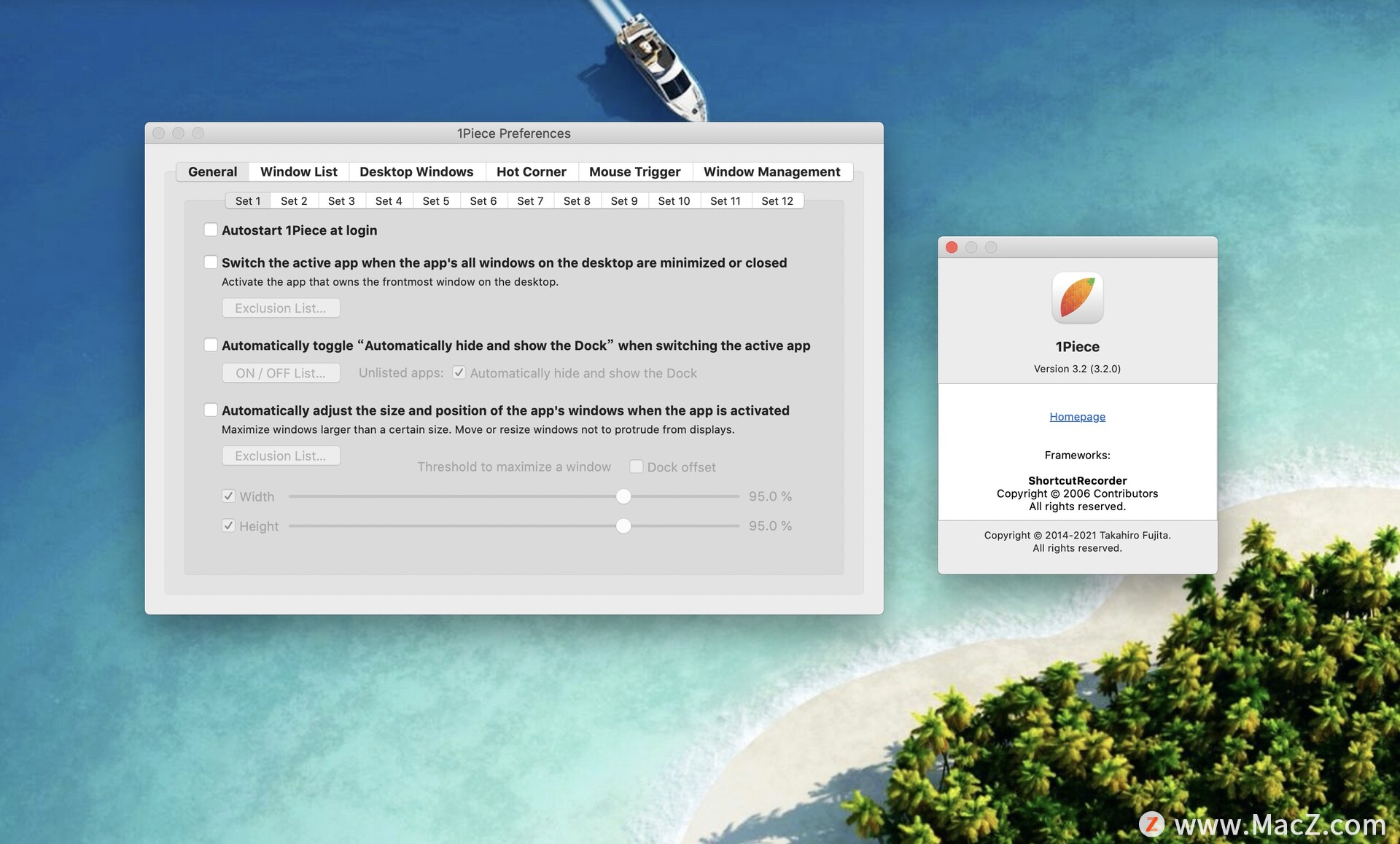Select Set 5 segment
Screen dimensions: 1400x844
point(435,200)
